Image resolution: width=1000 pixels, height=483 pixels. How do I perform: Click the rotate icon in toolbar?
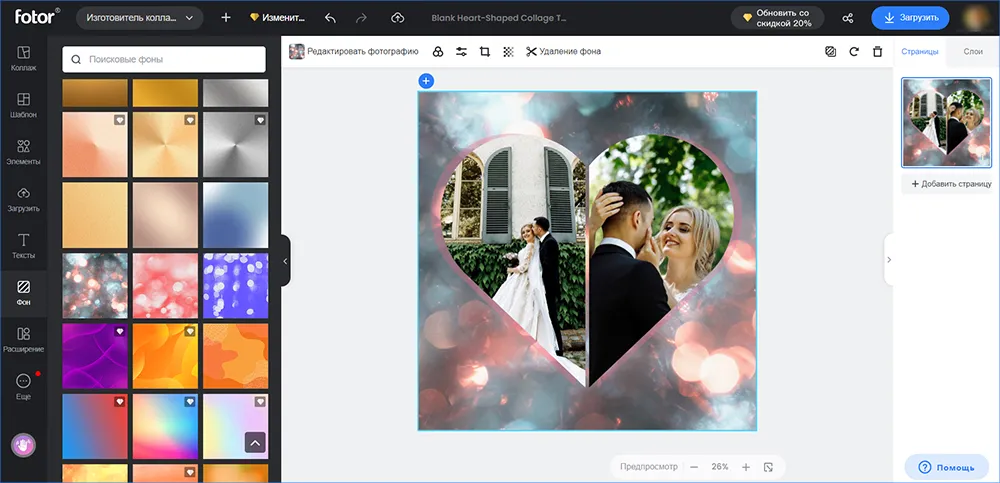[x=854, y=52]
